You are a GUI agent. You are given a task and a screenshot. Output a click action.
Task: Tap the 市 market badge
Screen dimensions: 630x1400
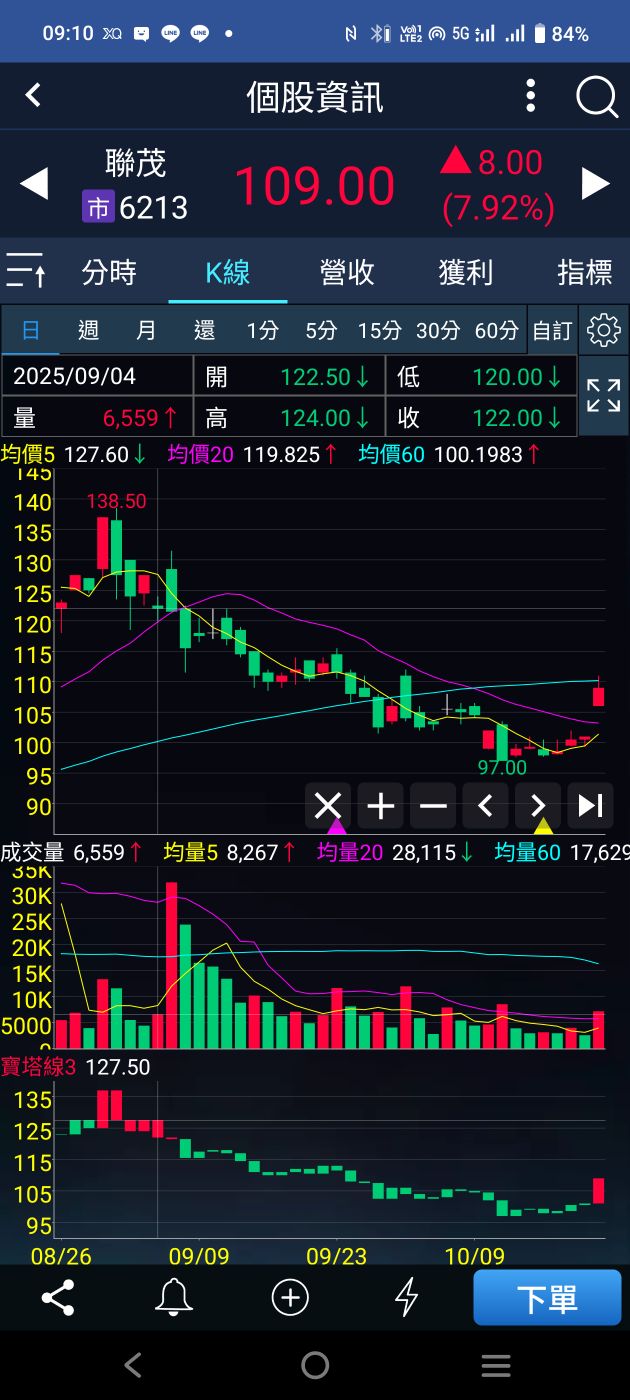point(98,207)
